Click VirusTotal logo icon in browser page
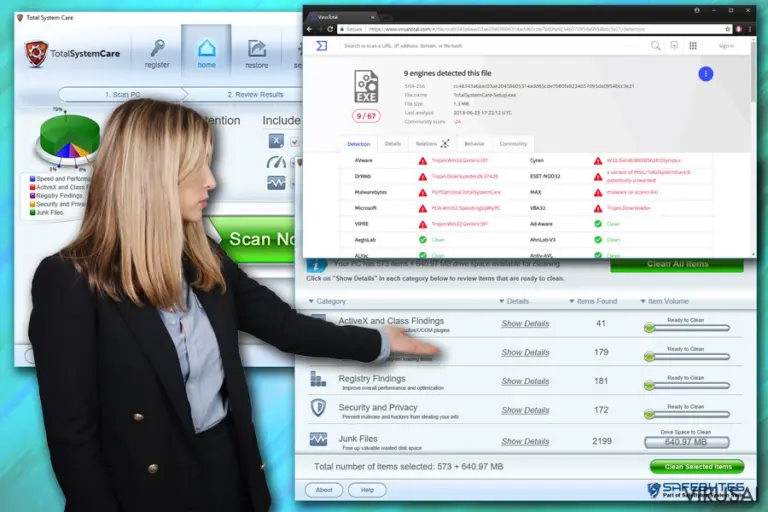This screenshot has width=768, height=512. coord(321,46)
